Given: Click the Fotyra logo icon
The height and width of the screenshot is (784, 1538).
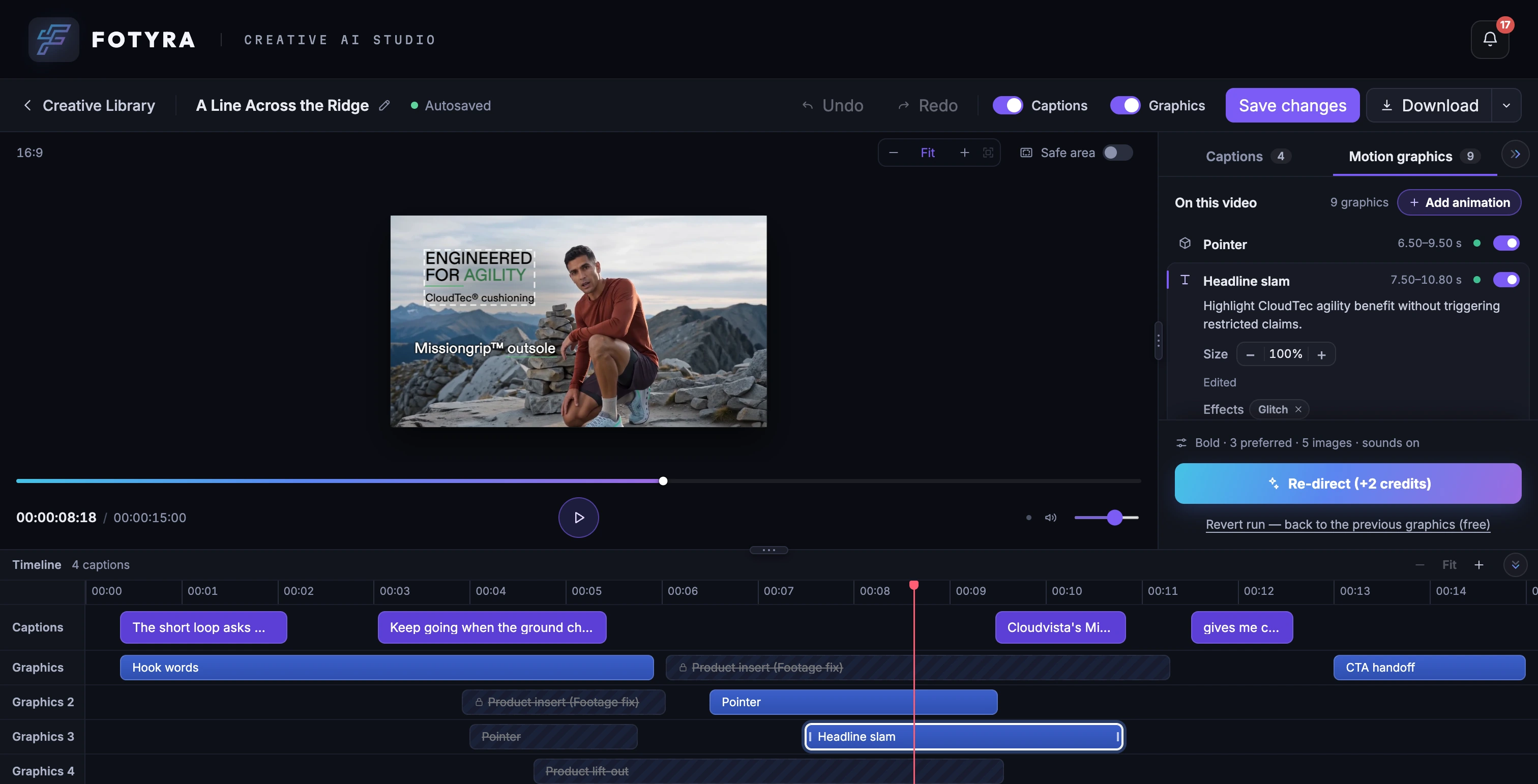Looking at the screenshot, I should tap(54, 39).
